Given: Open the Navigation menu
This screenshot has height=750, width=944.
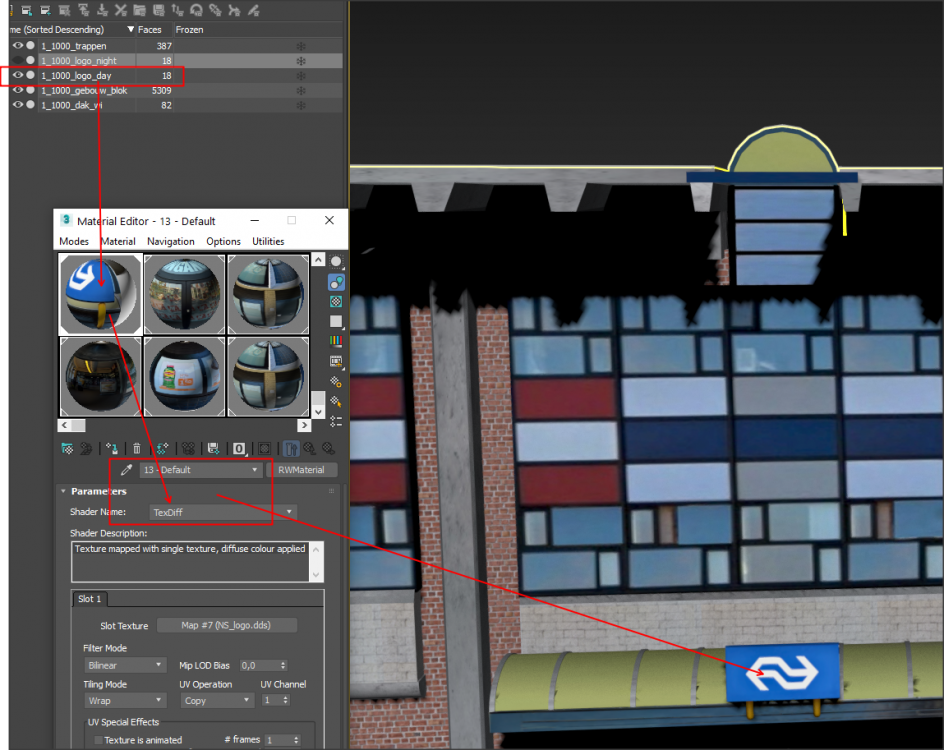Looking at the screenshot, I should (x=170, y=241).
